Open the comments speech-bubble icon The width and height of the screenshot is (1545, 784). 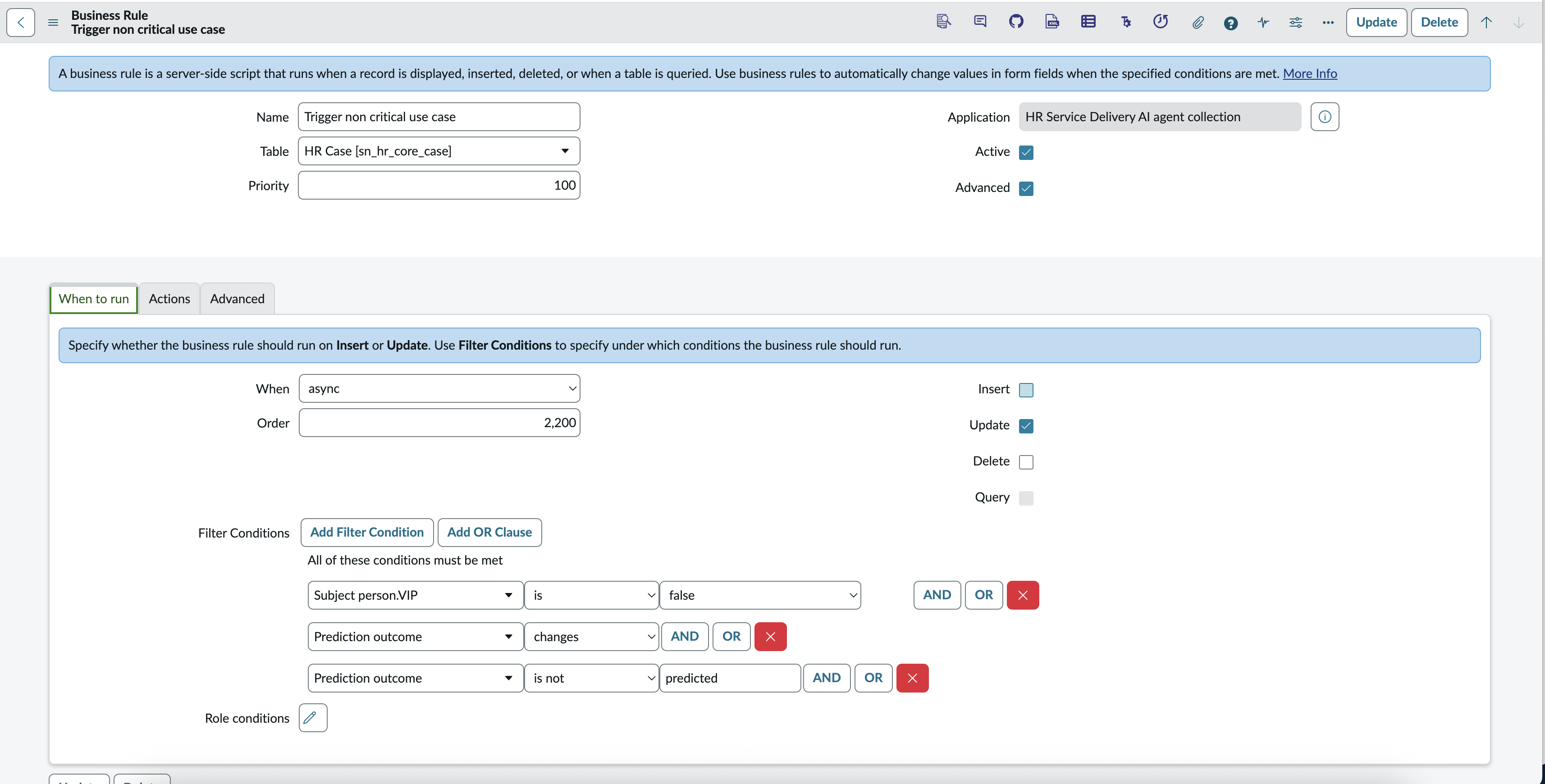coord(980,22)
